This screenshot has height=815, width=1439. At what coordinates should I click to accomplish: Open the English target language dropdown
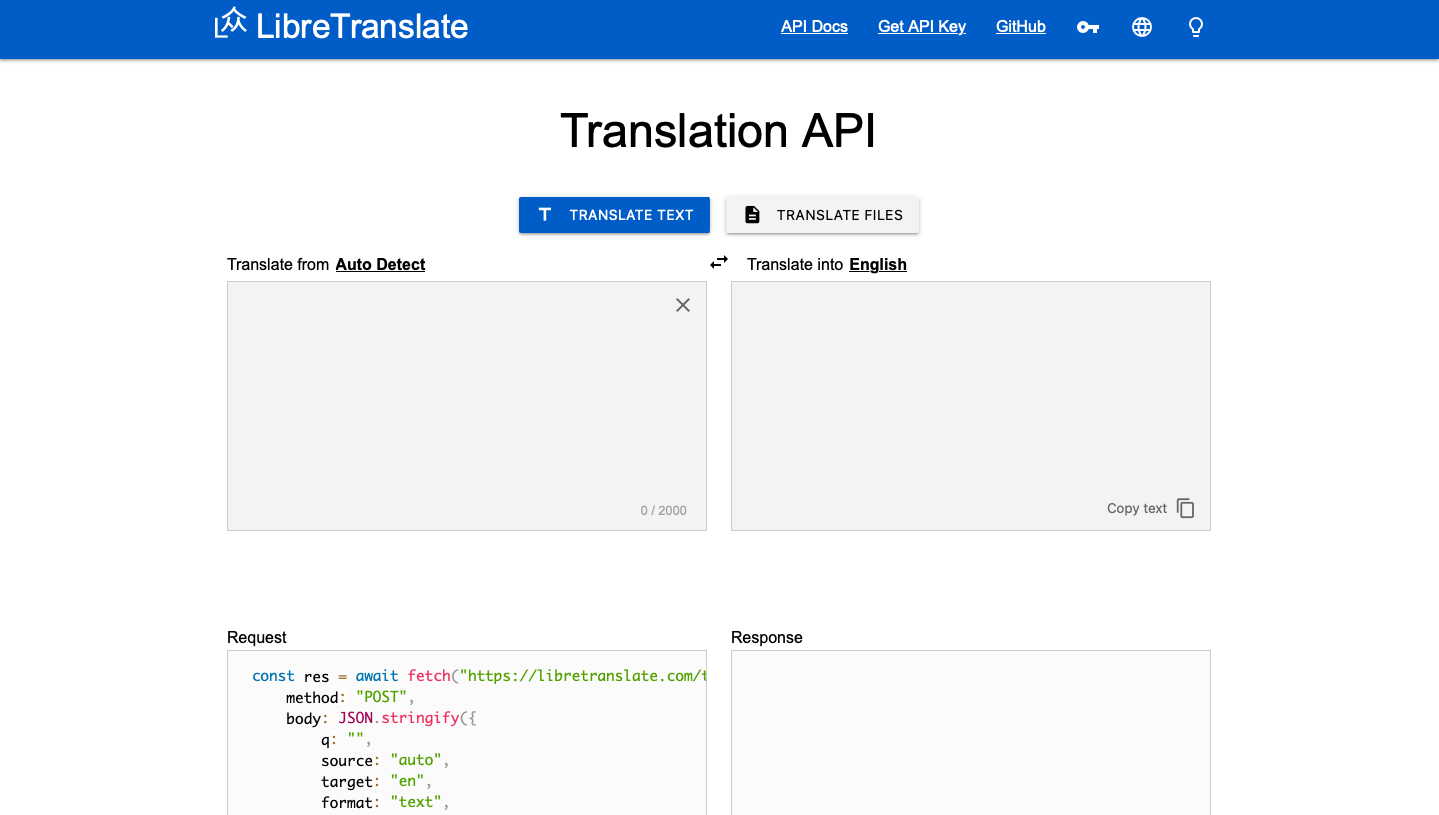click(878, 264)
